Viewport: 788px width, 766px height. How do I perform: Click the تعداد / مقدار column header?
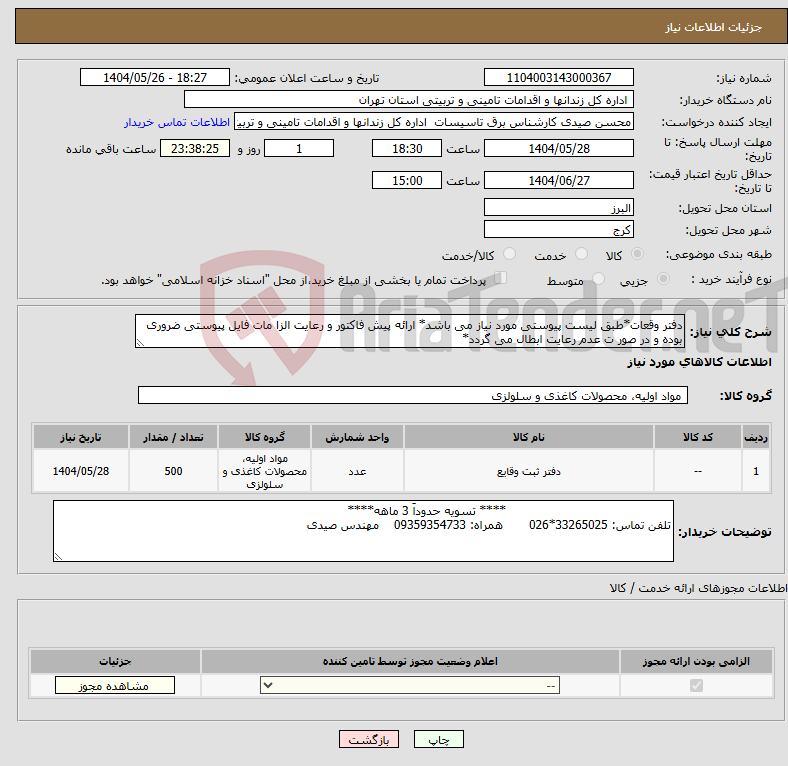(173, 437)
